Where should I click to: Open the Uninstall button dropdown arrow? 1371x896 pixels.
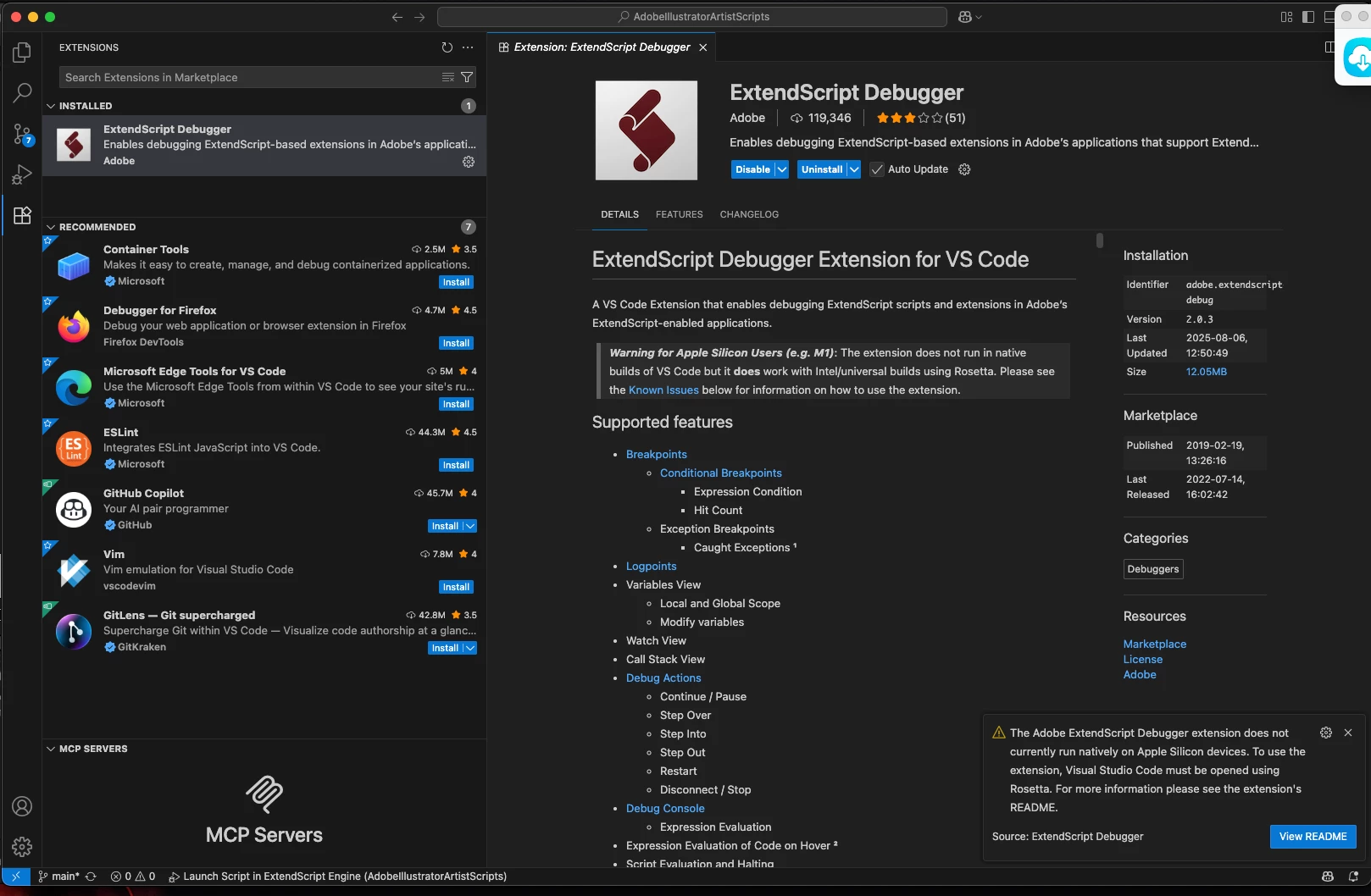coord(854,169)
